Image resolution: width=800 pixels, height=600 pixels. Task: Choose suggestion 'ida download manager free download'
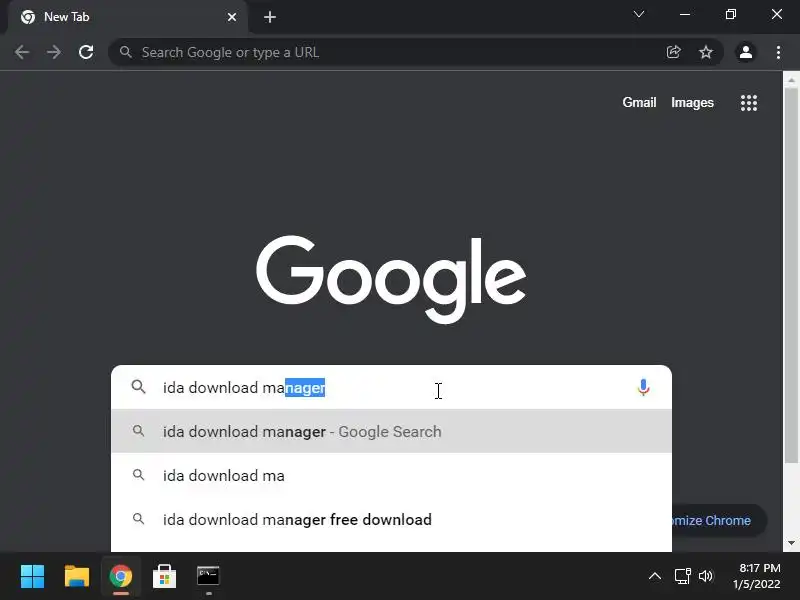point(391,519)
